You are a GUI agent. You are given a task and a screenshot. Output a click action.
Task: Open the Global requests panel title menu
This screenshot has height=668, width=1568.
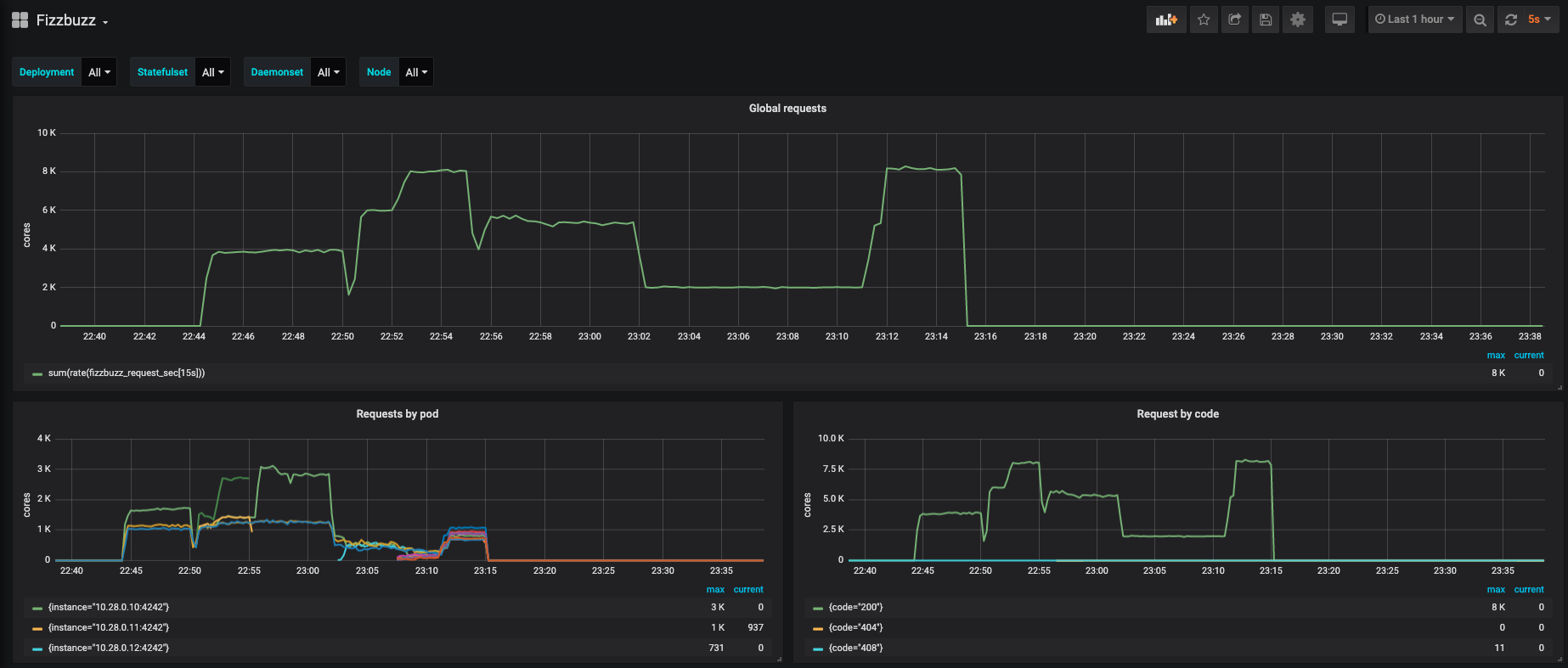tap(787, 108)
